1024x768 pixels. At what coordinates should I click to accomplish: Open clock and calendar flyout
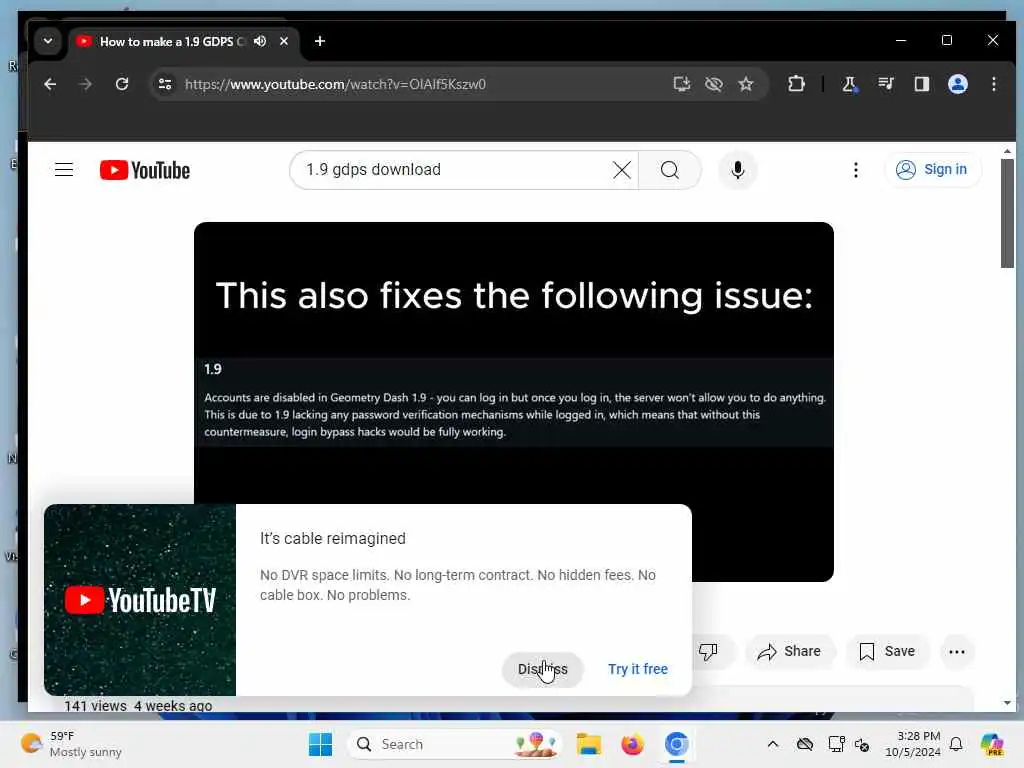(x=913, y=744)
